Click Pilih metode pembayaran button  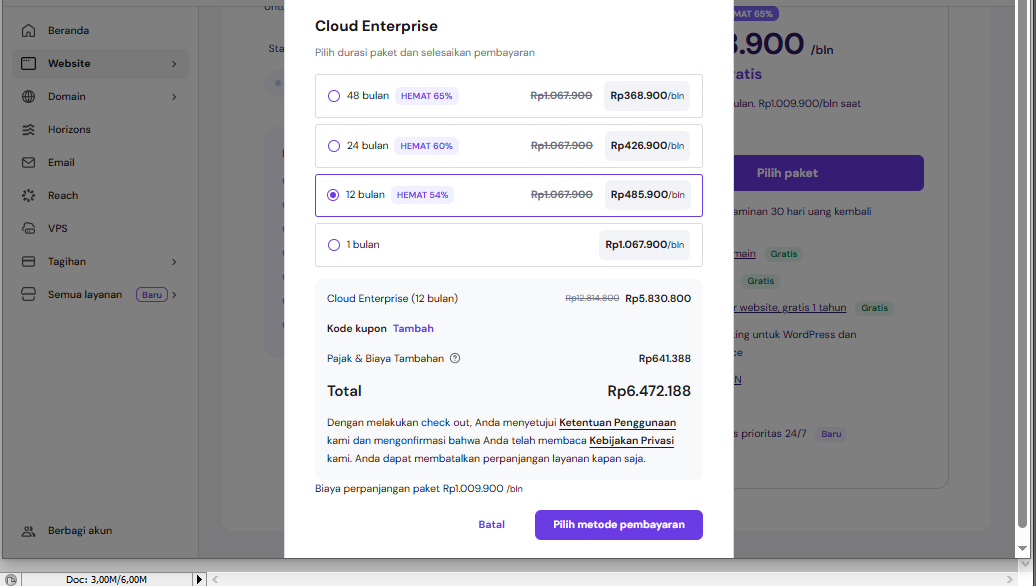[x=618, y=525]
